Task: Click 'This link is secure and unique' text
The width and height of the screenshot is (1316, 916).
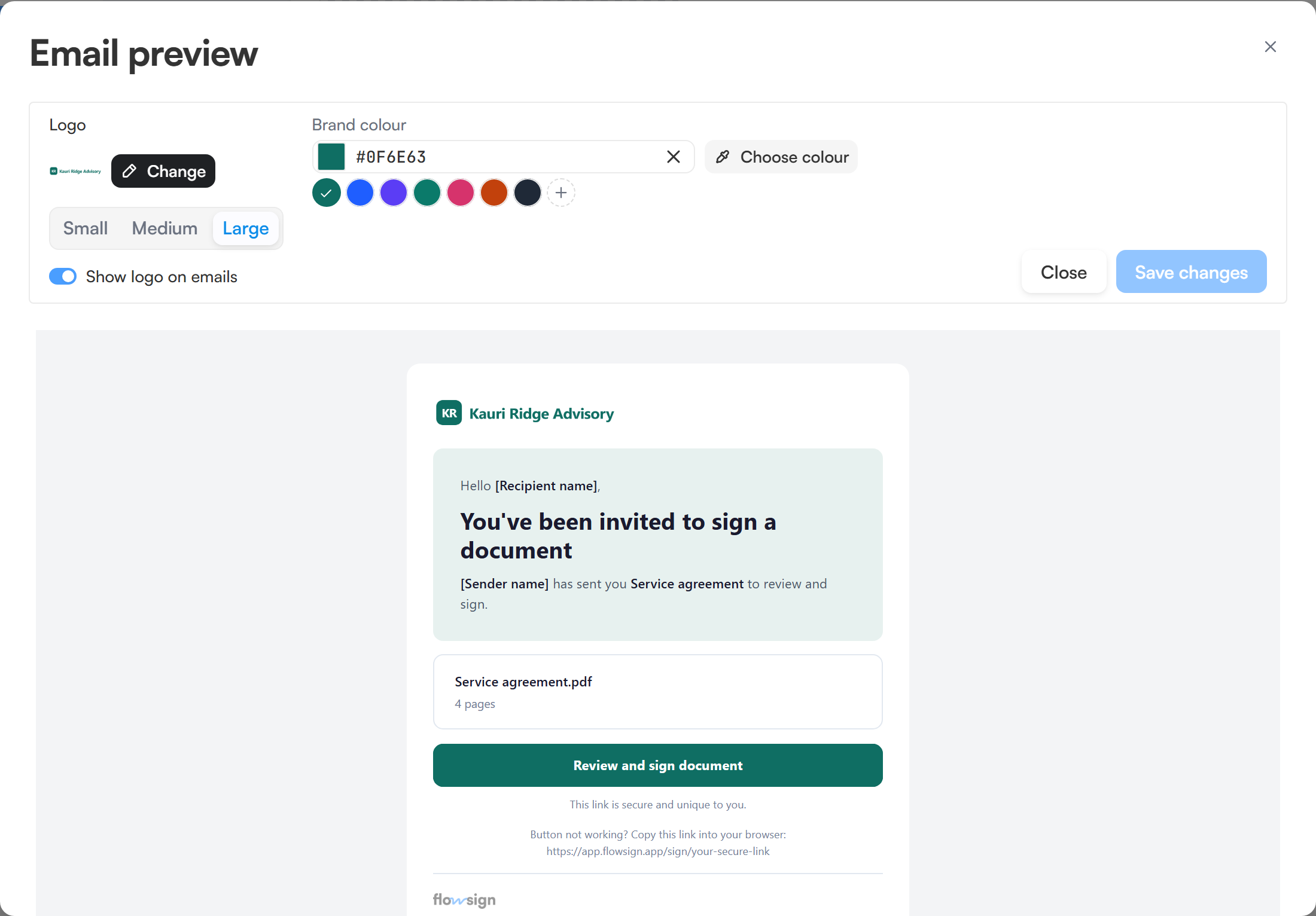Action: (658, 805)
